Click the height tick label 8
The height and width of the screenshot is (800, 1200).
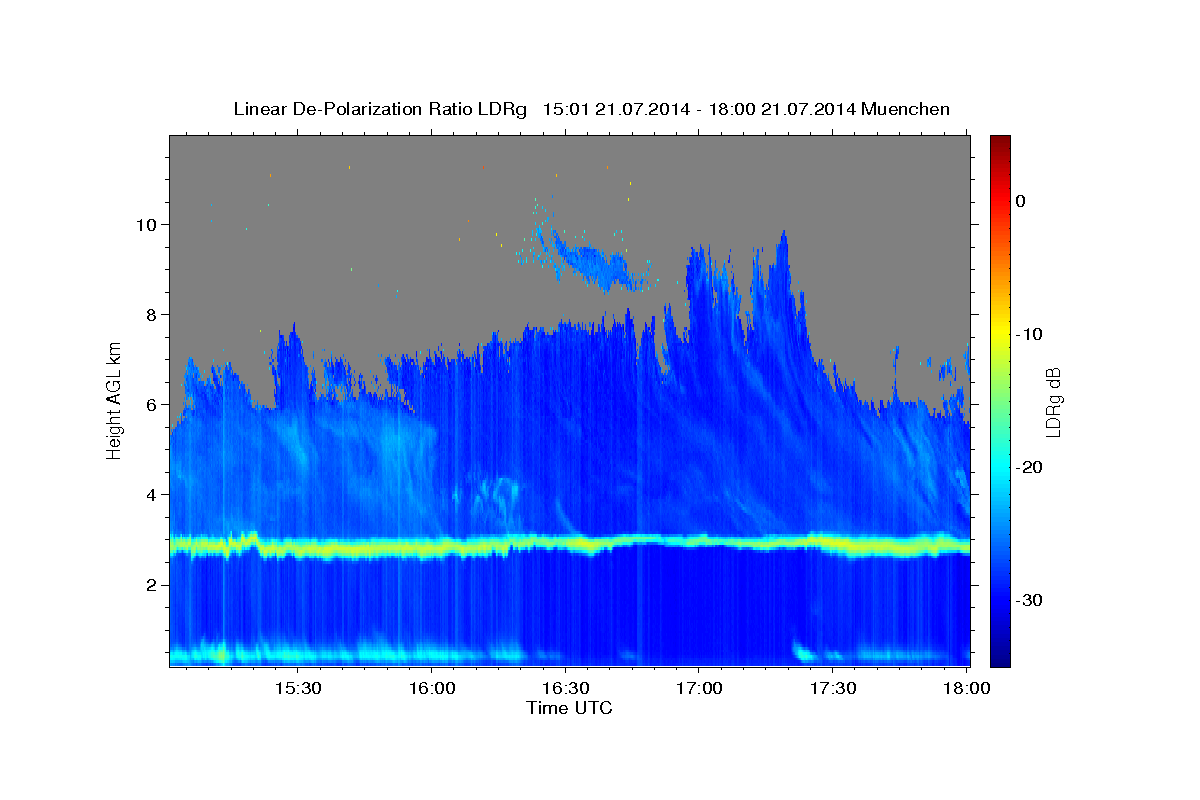(151, 314)
